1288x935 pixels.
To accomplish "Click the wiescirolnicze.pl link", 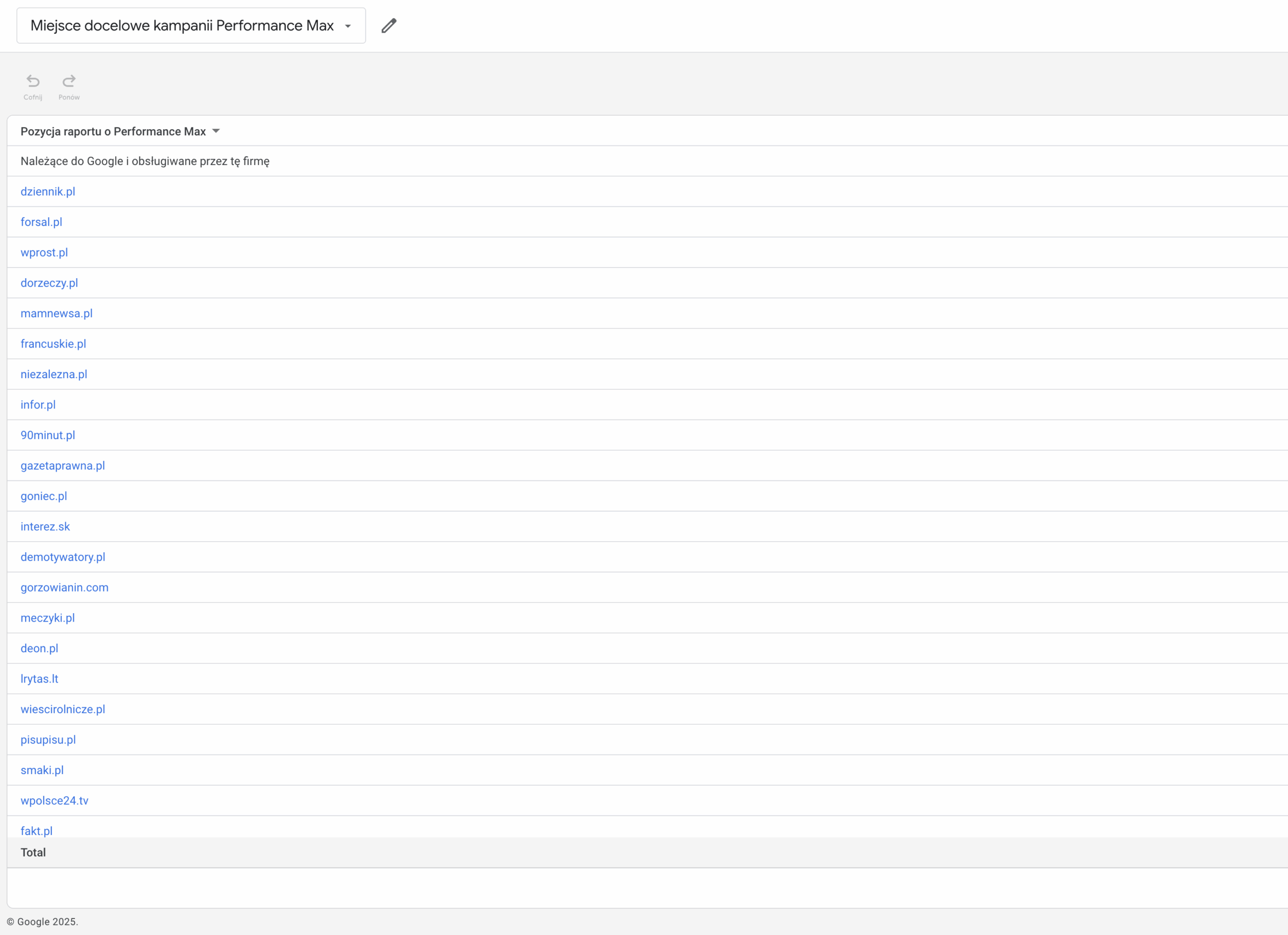I will (x=63, y=710).
